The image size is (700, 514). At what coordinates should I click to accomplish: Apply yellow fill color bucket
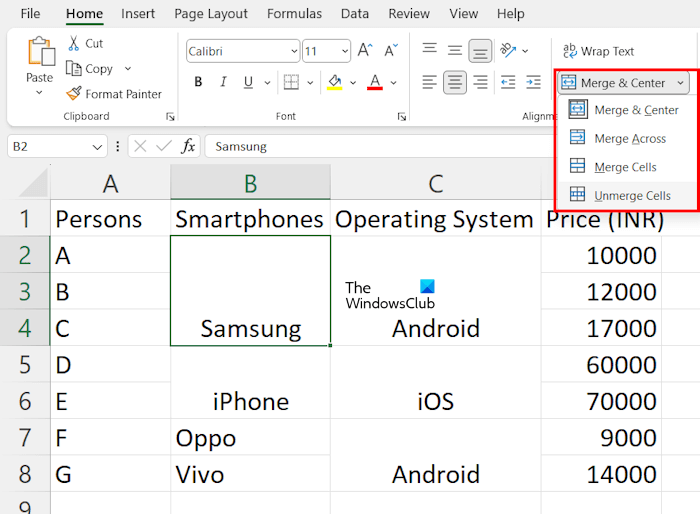coord(335,82)
